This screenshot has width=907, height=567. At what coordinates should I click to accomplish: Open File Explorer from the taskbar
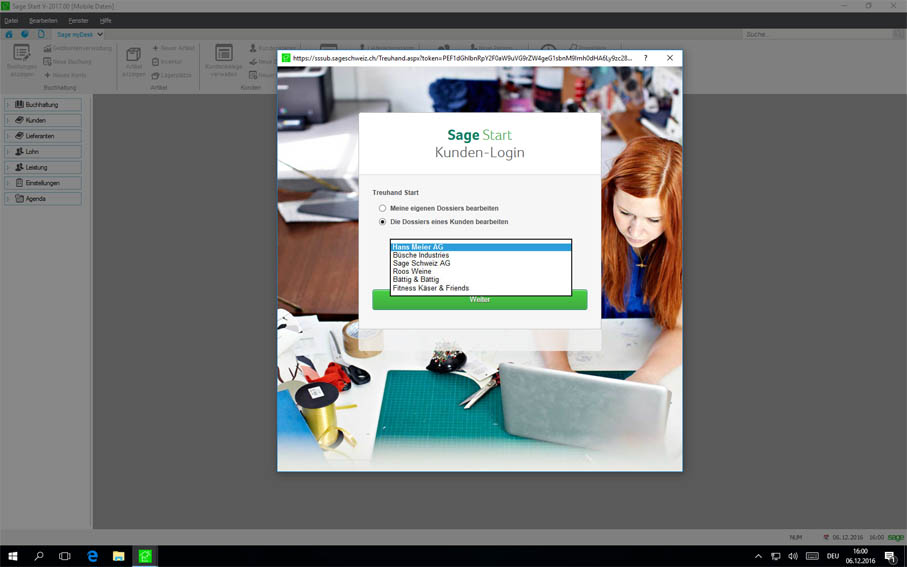(x=119, y=556)
